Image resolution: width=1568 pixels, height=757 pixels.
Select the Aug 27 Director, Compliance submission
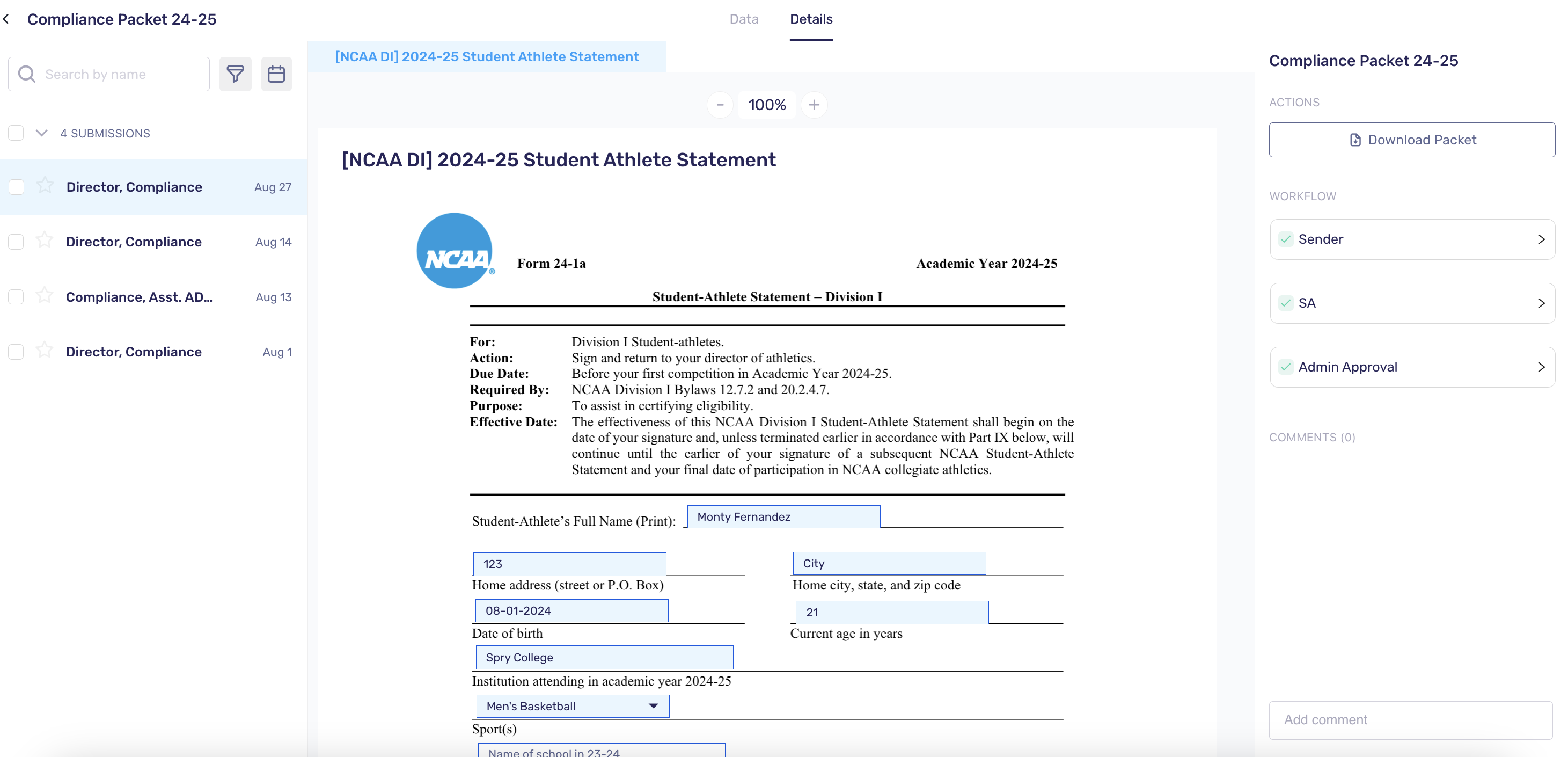pyautogui.click(x=153, y=187)
